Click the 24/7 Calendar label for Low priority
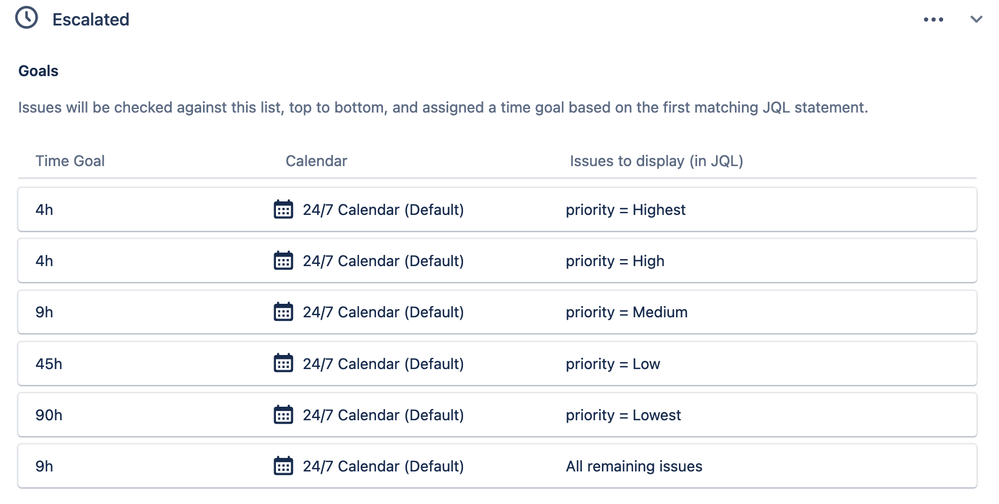This screenshot has height=504, width=999. tap(383, 364)
